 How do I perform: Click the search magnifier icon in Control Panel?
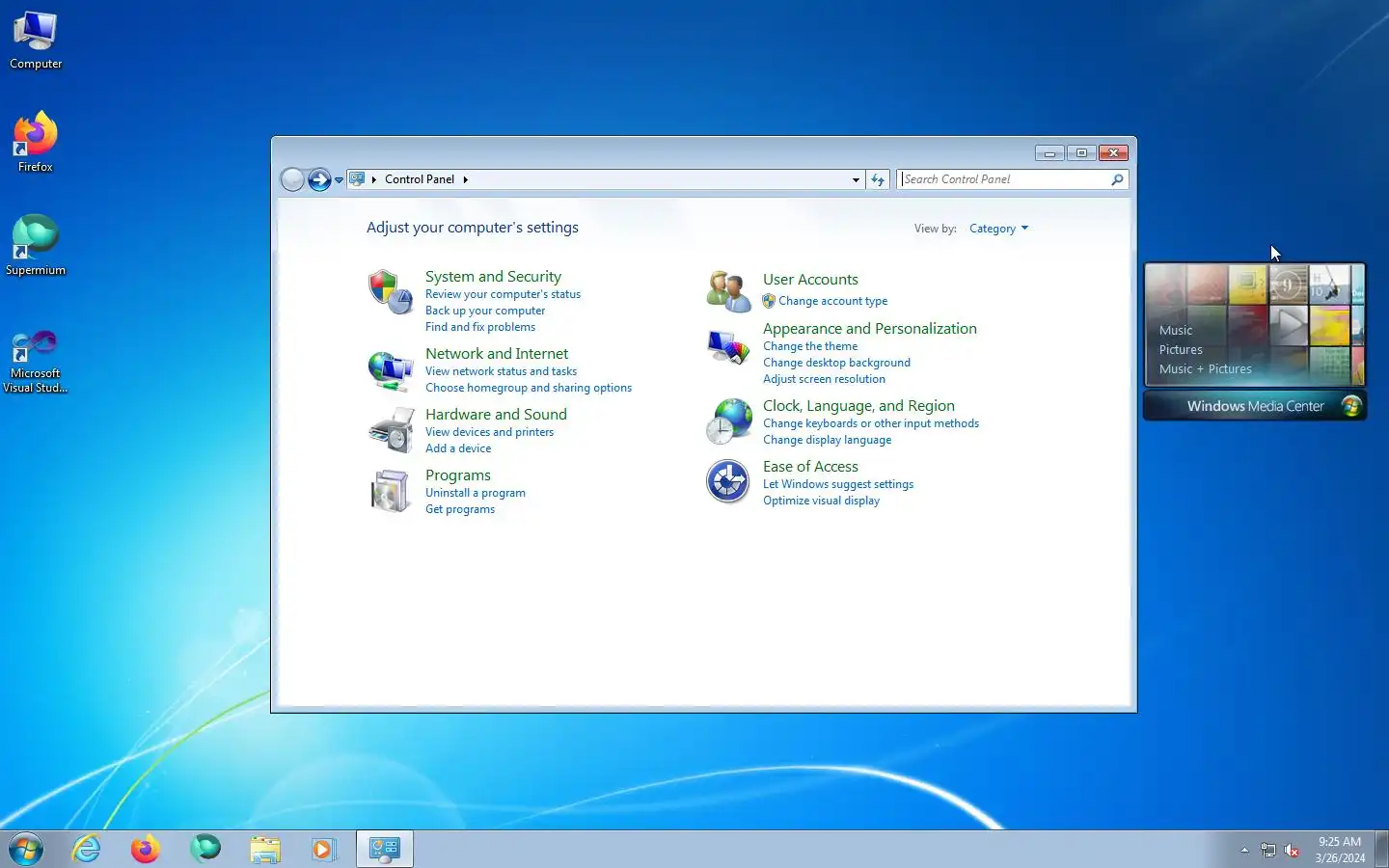point(1117,179)
